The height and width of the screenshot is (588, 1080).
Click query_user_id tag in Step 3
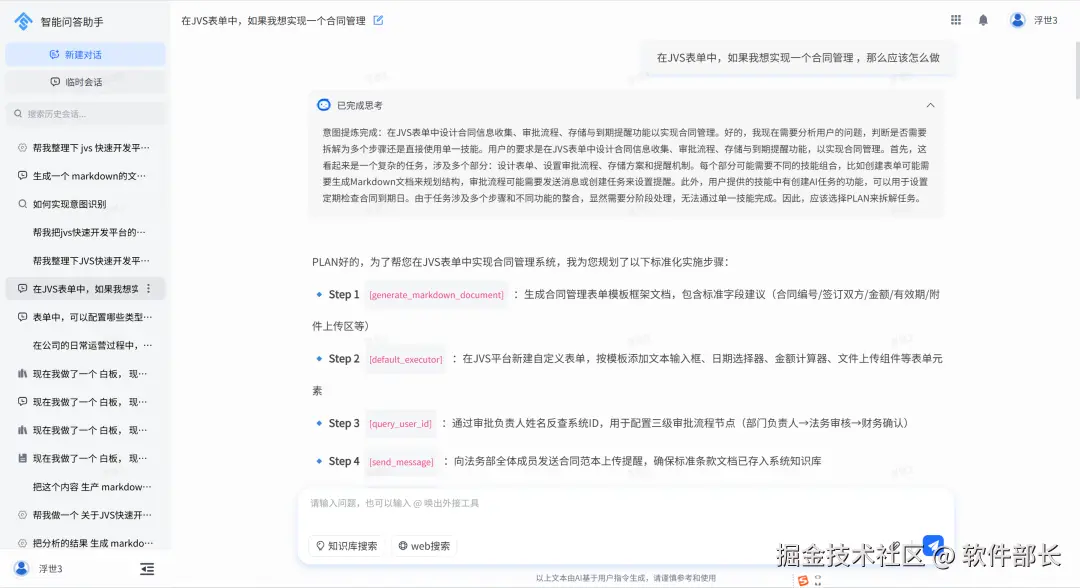400,423
